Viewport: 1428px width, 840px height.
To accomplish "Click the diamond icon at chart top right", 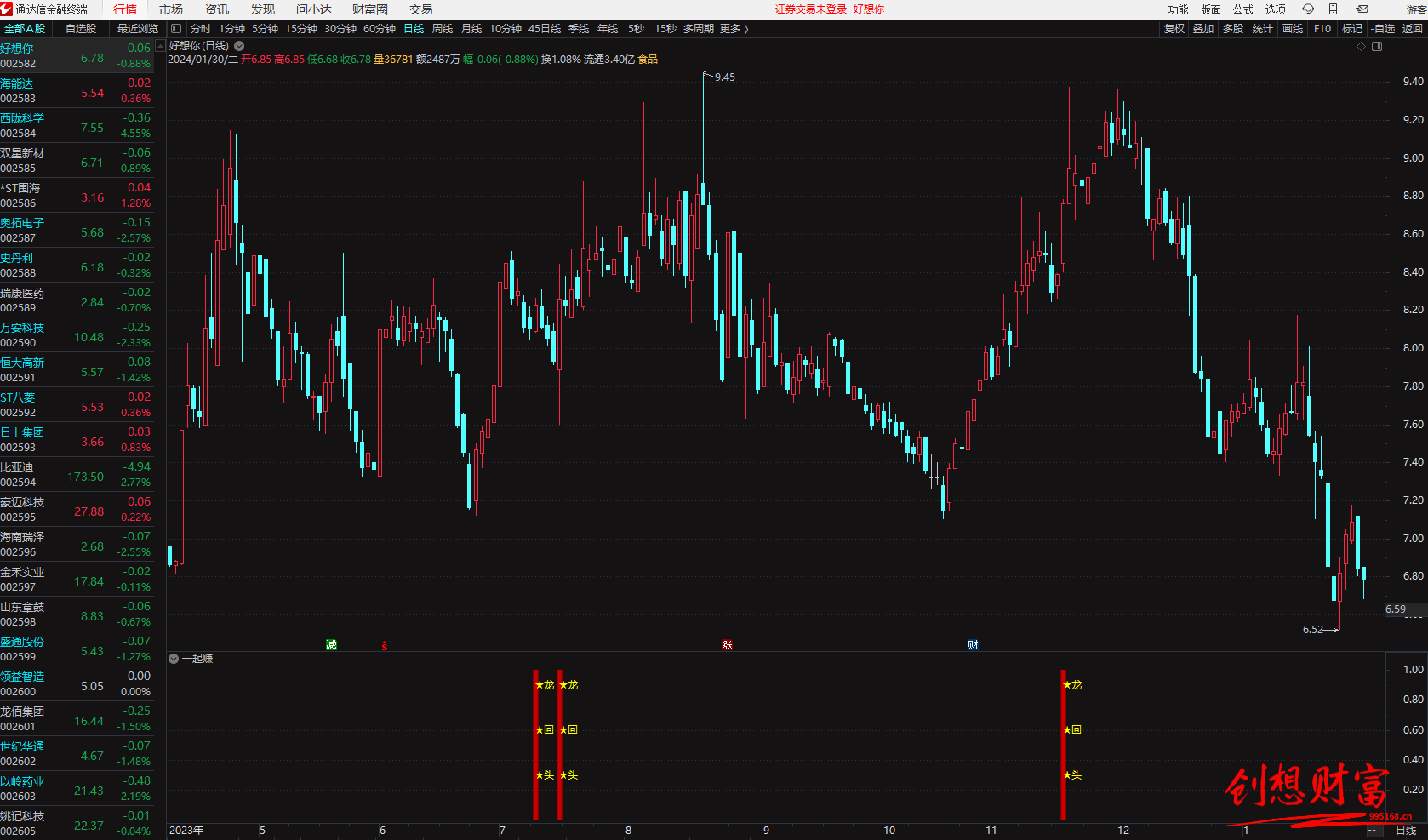I will click(x=1361, y=47).
